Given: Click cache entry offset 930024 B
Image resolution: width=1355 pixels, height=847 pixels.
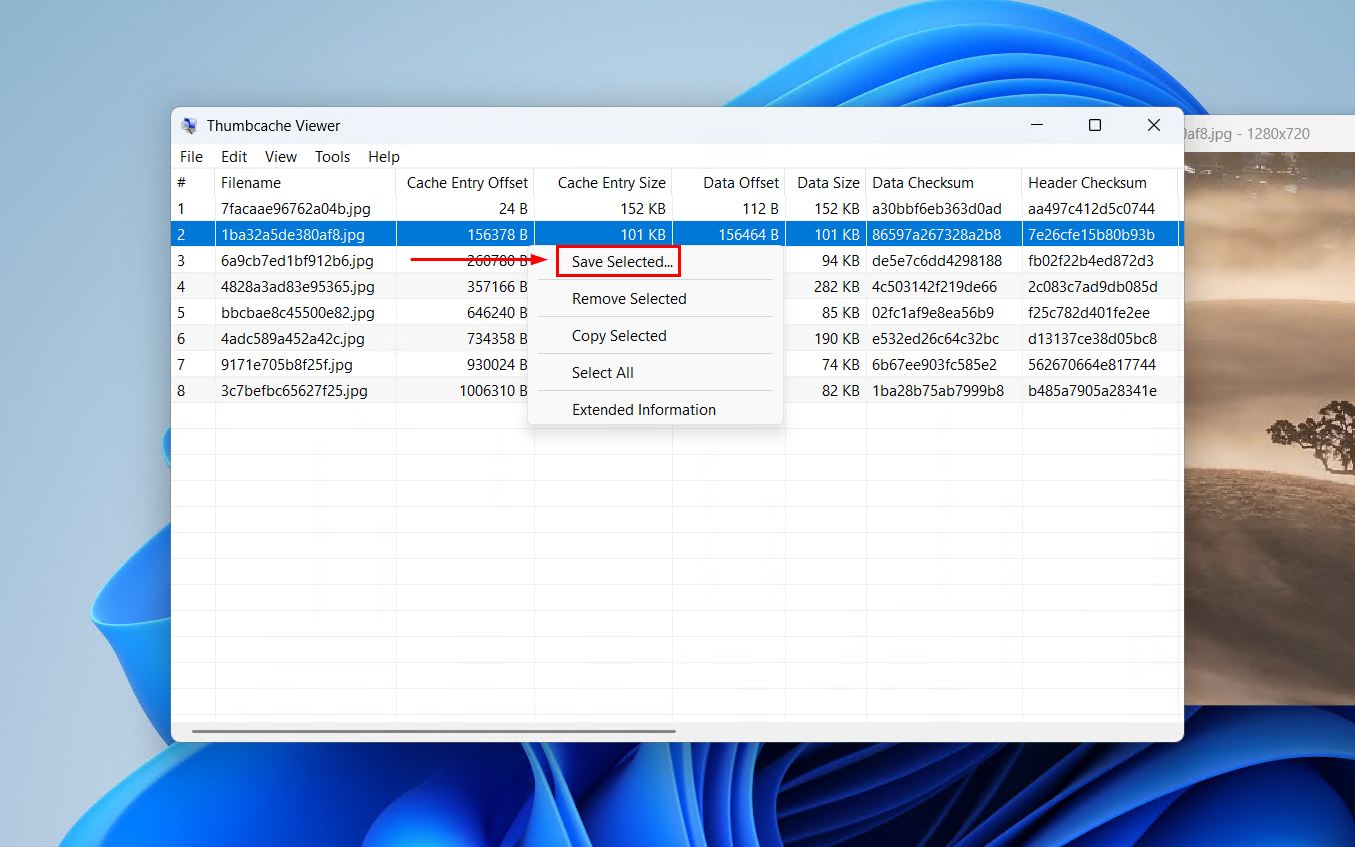Looking at the screenshot, I should click(497, 365).
